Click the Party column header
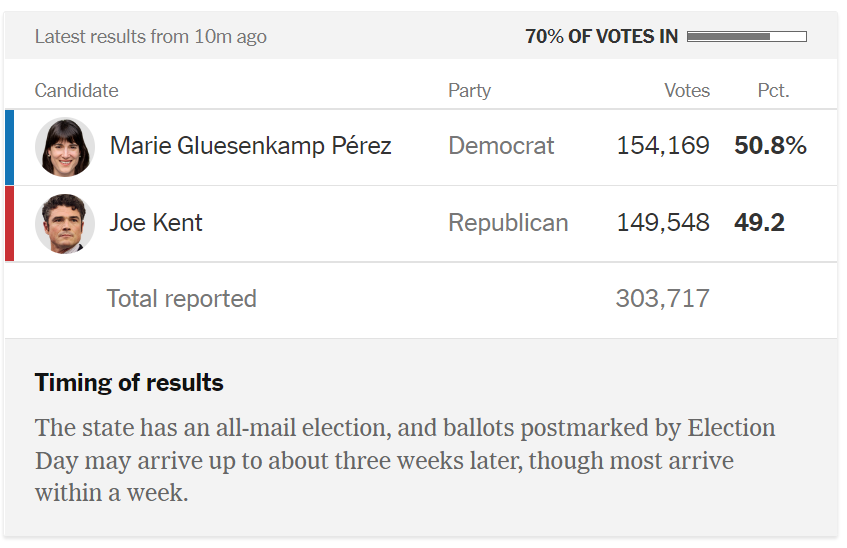Screen dimensions: 847x548 [x=469, y=90]
